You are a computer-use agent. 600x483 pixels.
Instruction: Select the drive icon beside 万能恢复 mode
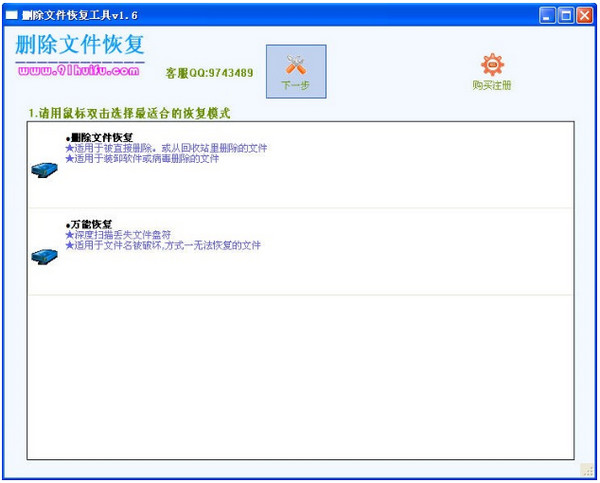(x=45, y=255)
